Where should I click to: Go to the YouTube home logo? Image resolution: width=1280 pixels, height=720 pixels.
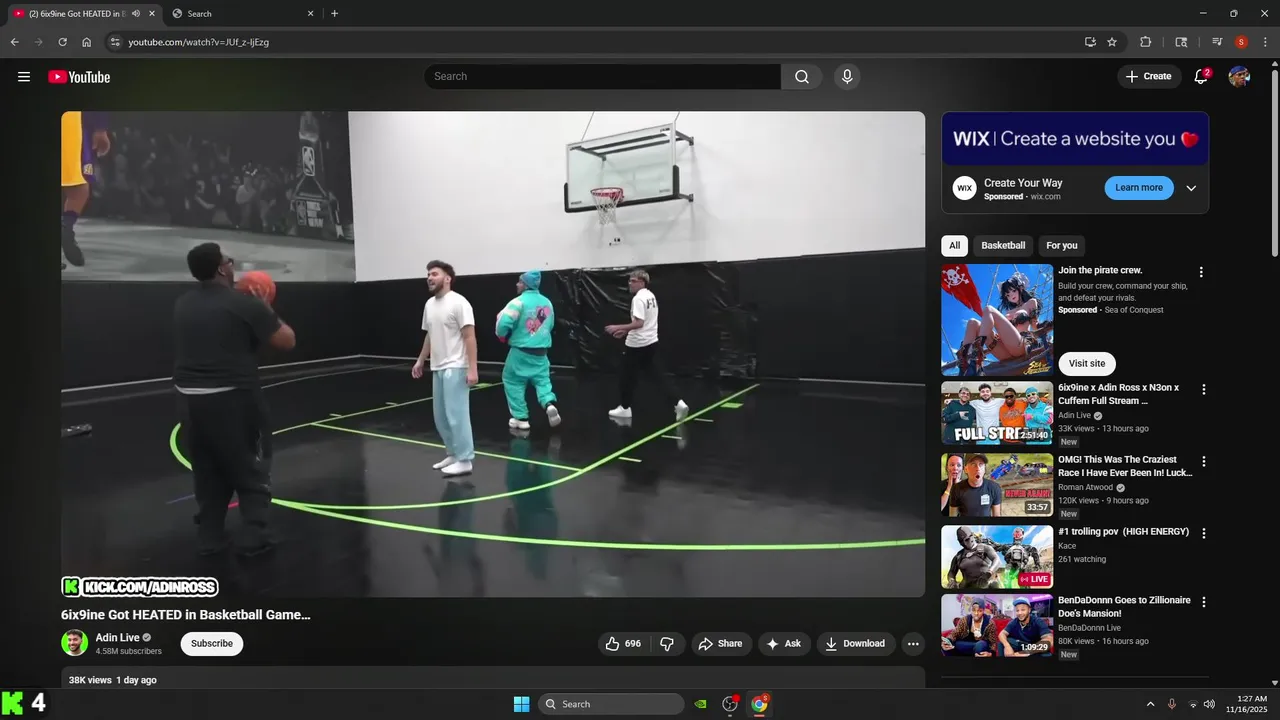pos(79,77)
